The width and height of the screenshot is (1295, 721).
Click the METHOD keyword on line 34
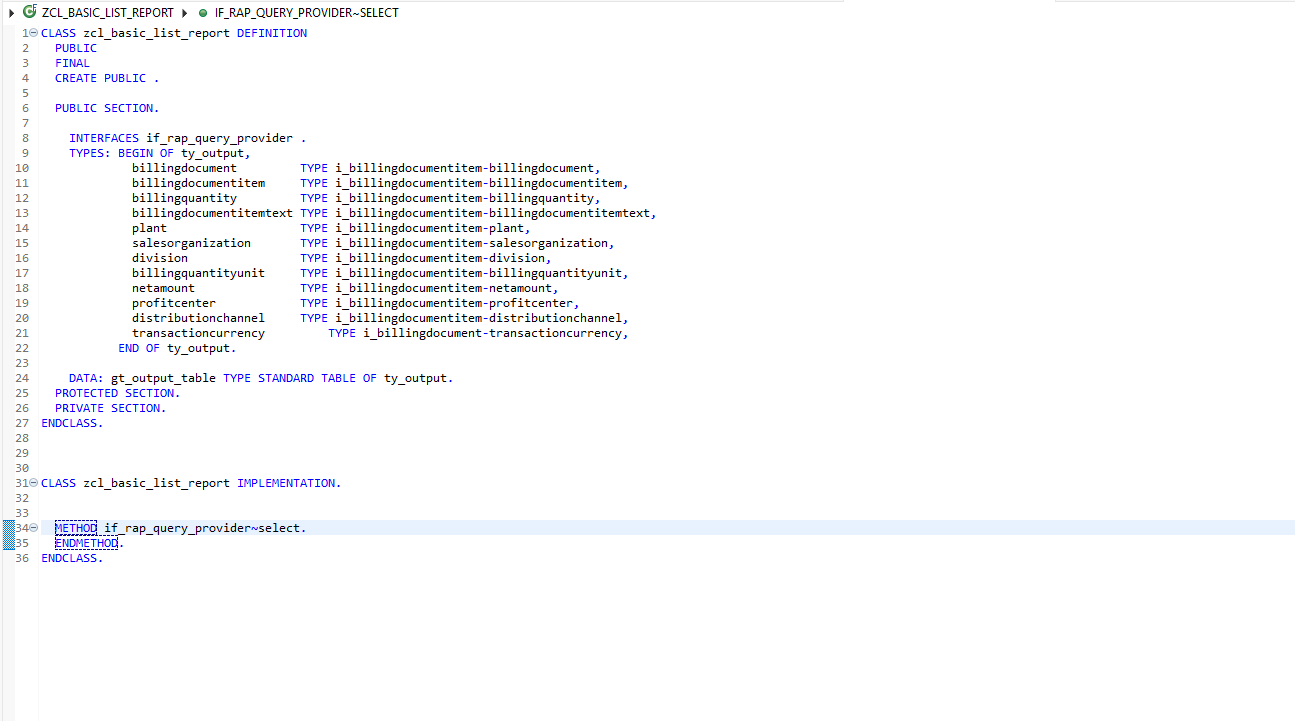pos(76,528)
